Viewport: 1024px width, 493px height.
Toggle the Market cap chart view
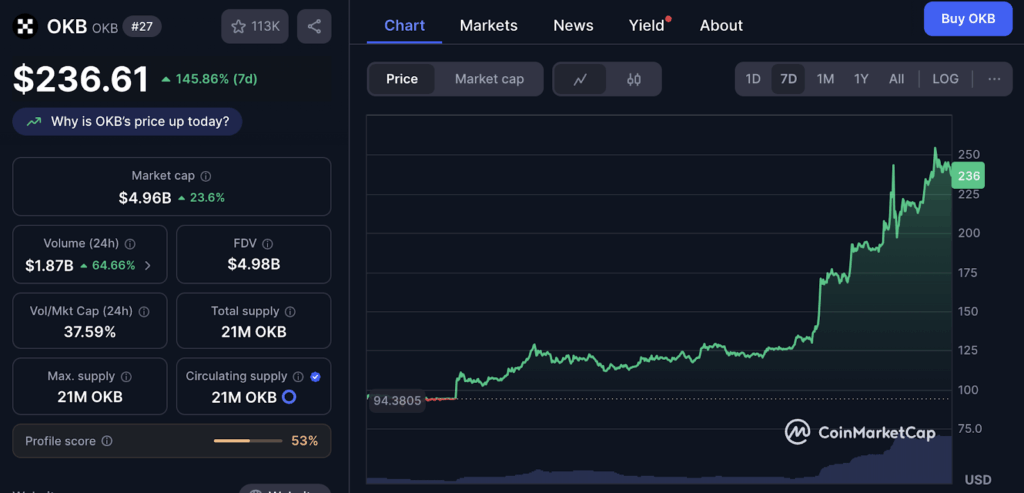point(489,79)
